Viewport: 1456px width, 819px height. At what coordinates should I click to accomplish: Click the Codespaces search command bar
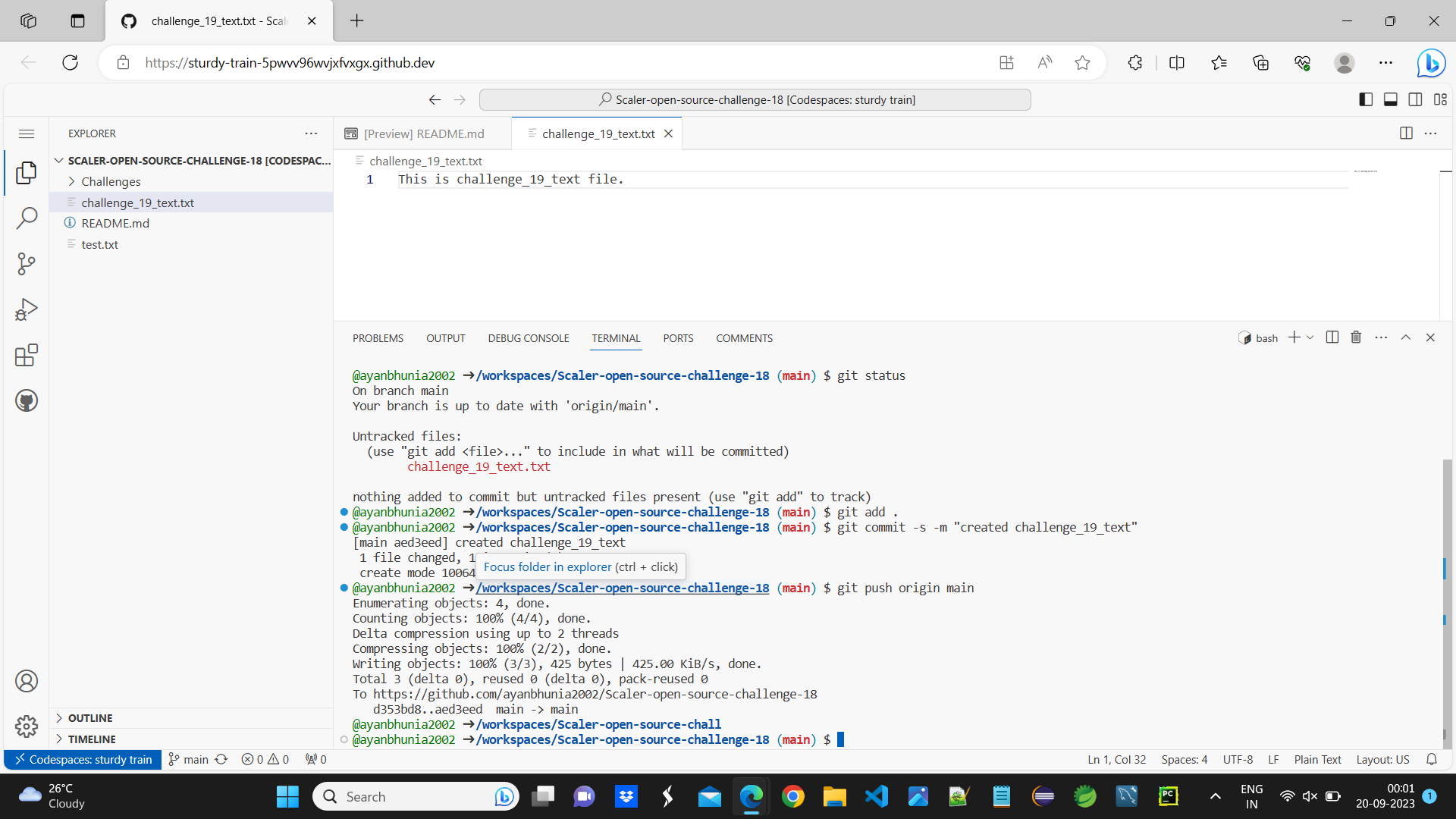[755, 99]
